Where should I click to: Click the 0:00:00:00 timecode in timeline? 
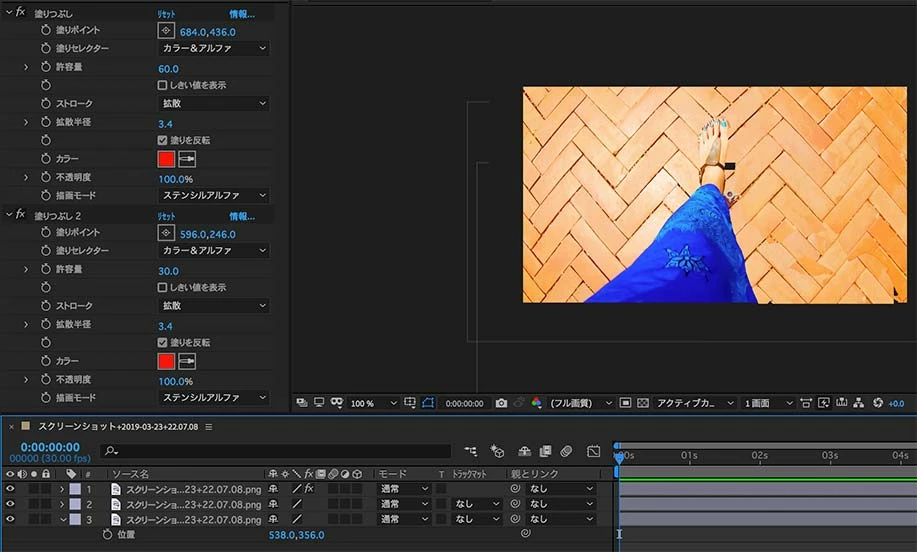50,447
